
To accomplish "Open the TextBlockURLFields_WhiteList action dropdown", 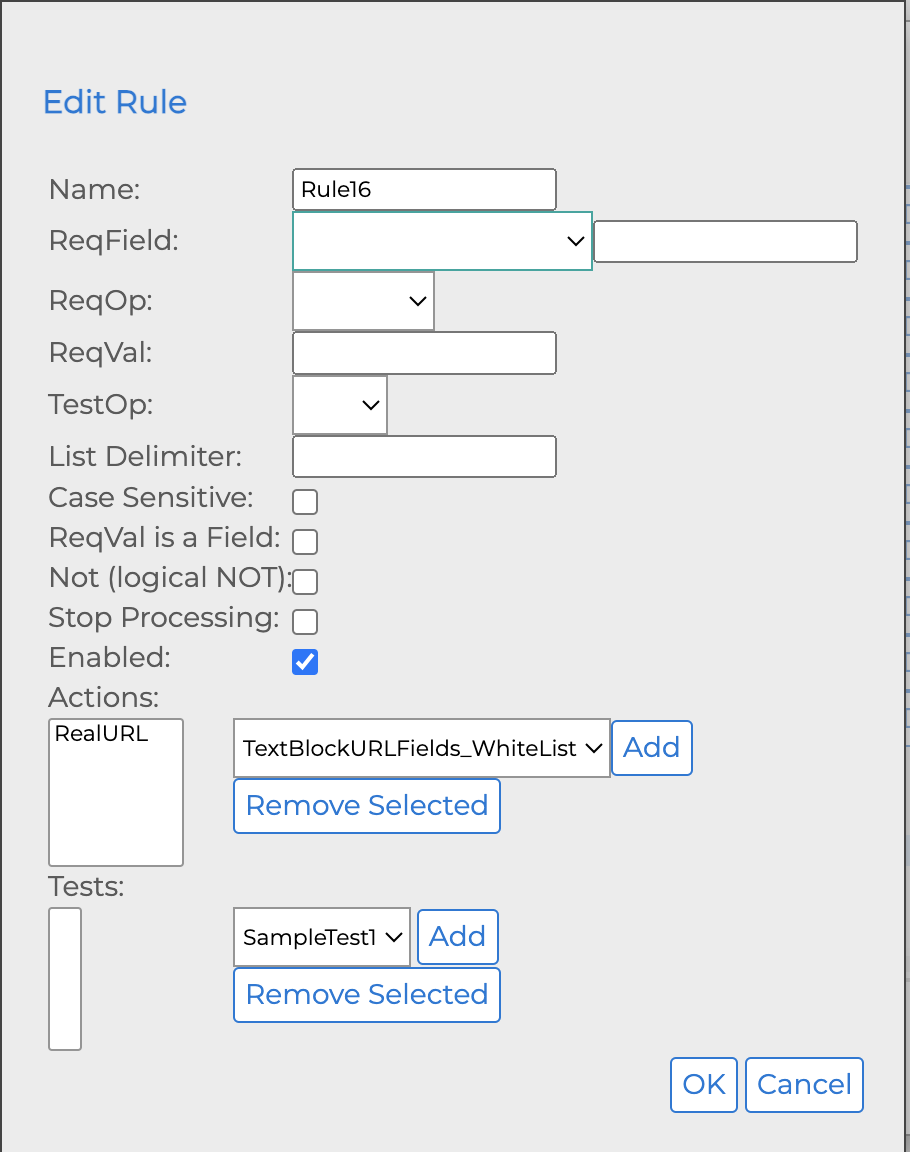I will pyautogui.click(x=421, y=748).
